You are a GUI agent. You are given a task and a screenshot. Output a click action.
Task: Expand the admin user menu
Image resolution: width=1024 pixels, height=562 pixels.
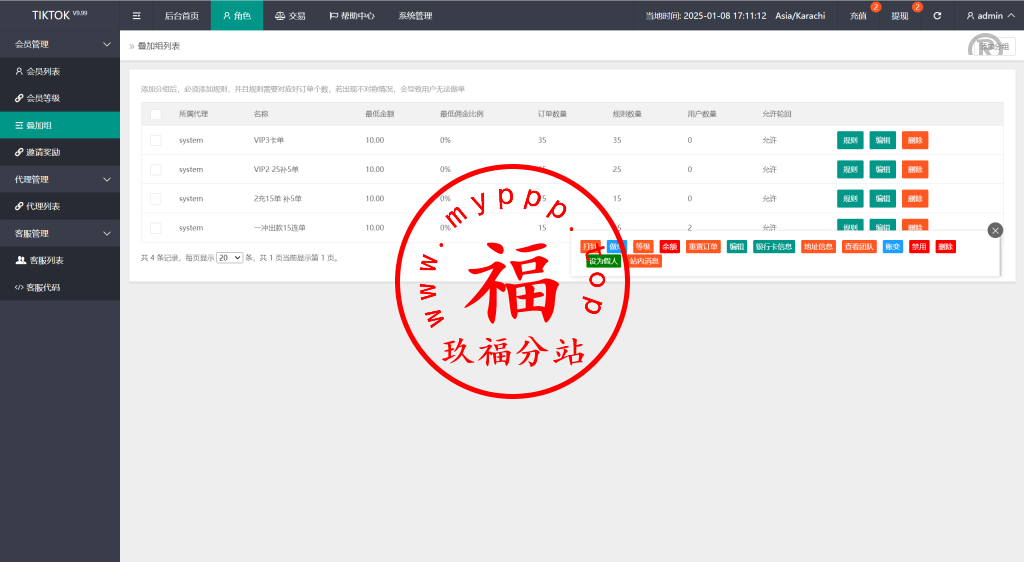click(988, 16)
